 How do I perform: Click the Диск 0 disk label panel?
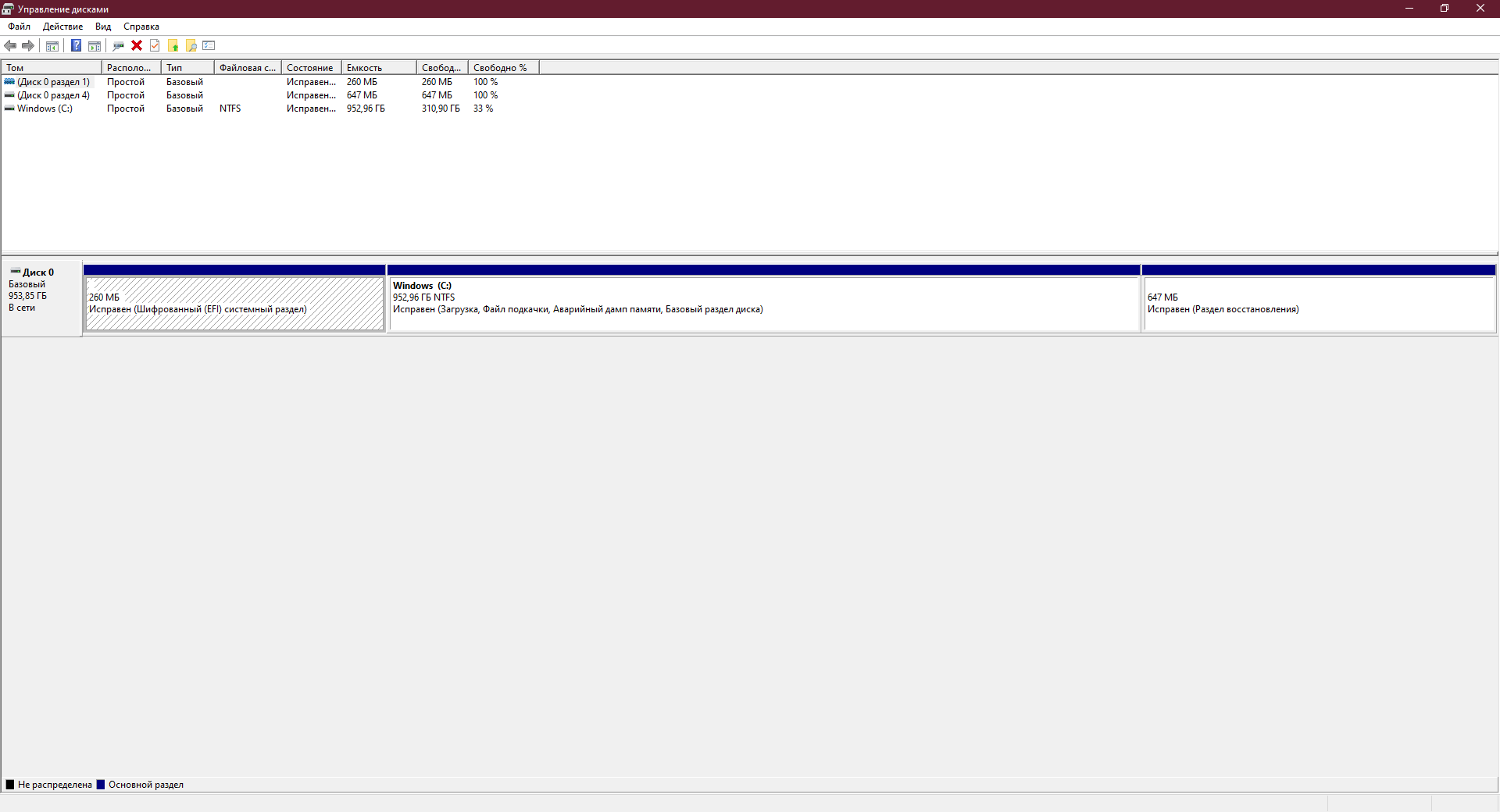tap(41, 298)
